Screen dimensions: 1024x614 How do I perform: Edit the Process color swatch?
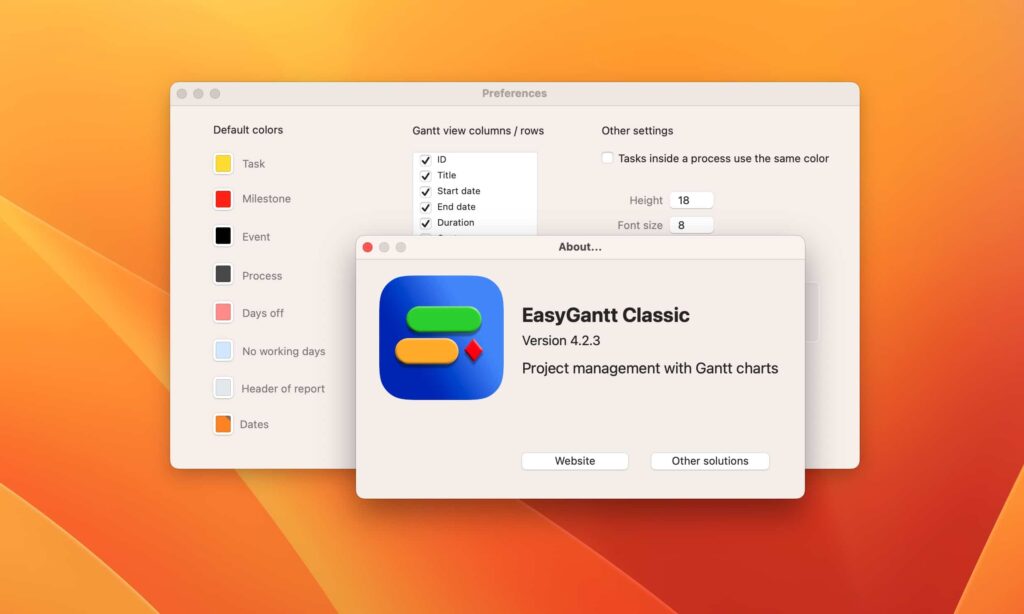224,275
